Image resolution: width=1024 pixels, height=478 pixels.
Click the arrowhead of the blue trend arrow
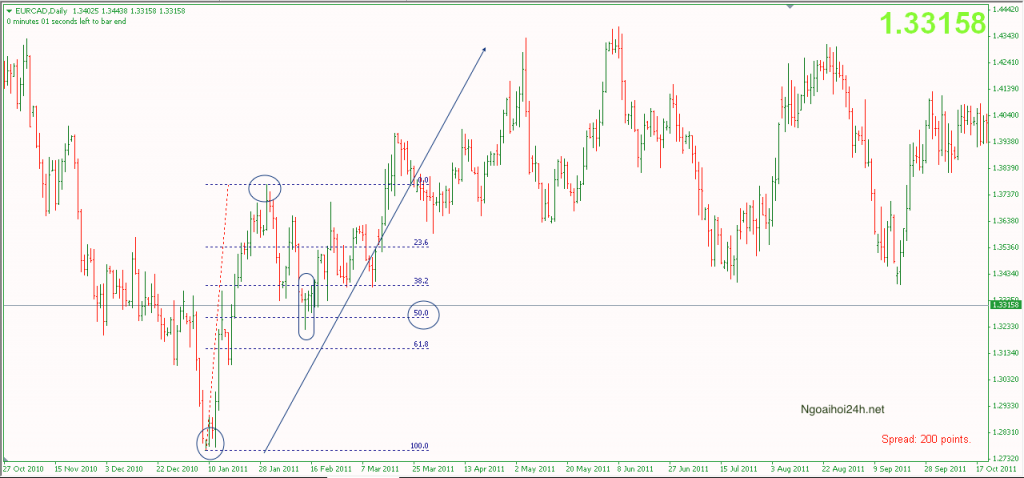tap(484, 49)
